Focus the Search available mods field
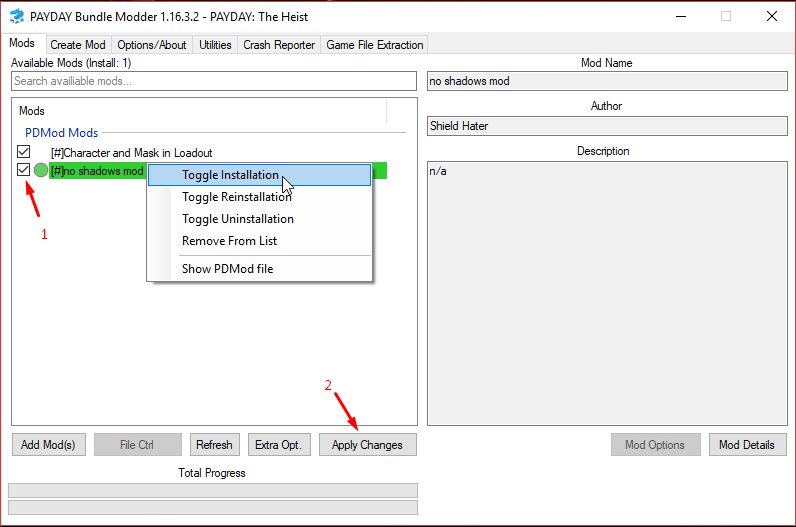The height and width of the screenshot is (527, 796). [214, 81]
